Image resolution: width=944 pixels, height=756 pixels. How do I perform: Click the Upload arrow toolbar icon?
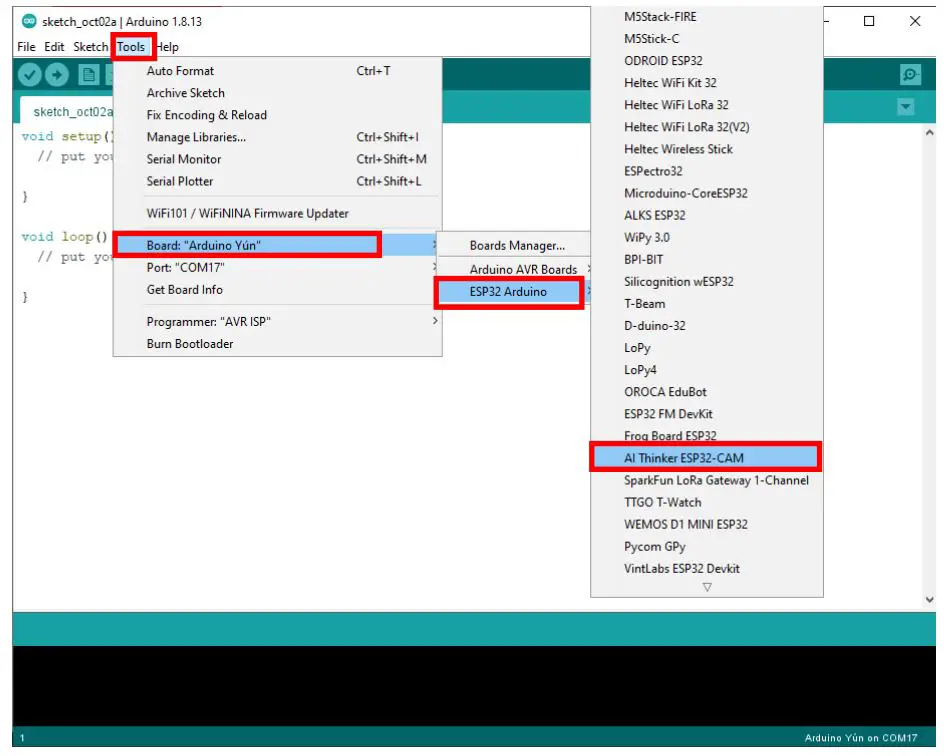click(57, 75)
